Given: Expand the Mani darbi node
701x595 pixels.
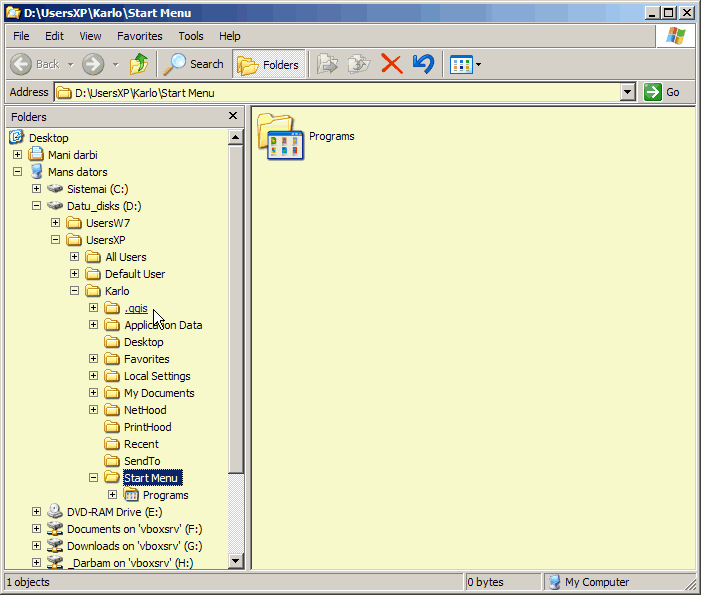Looking at the screenshot, I should click(17, 155).
